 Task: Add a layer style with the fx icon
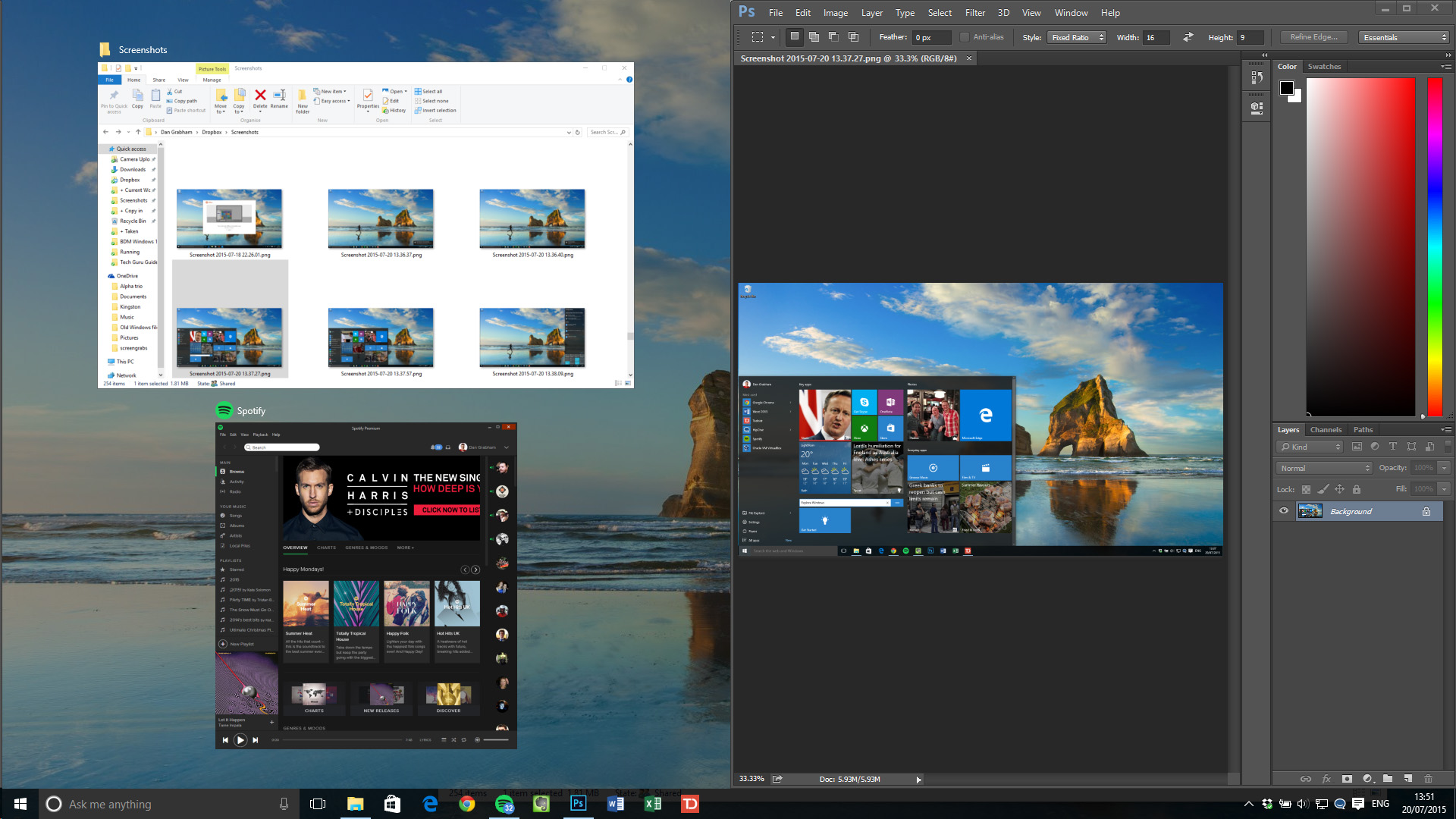point(1326,779)
